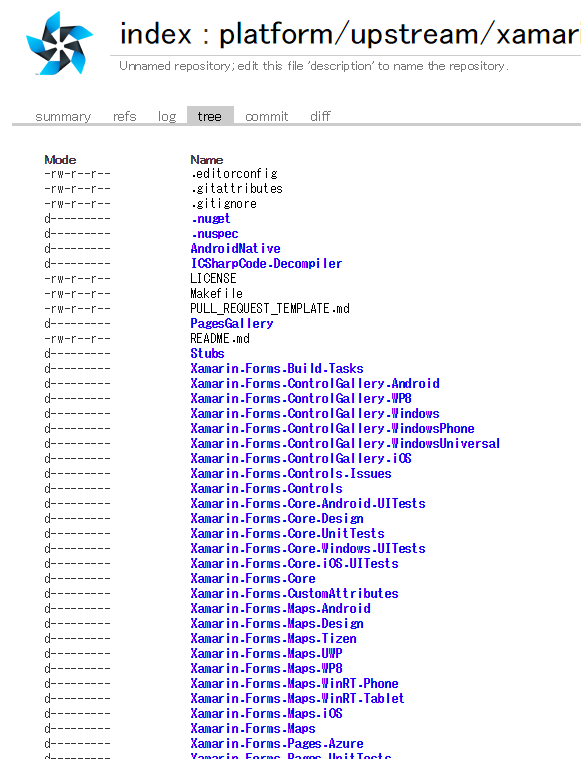Screen dimensions: 581x759
Task: Open Xamarin.Forms.ControlGallery.WindowsPhone folder
Action: pos(333,428)
